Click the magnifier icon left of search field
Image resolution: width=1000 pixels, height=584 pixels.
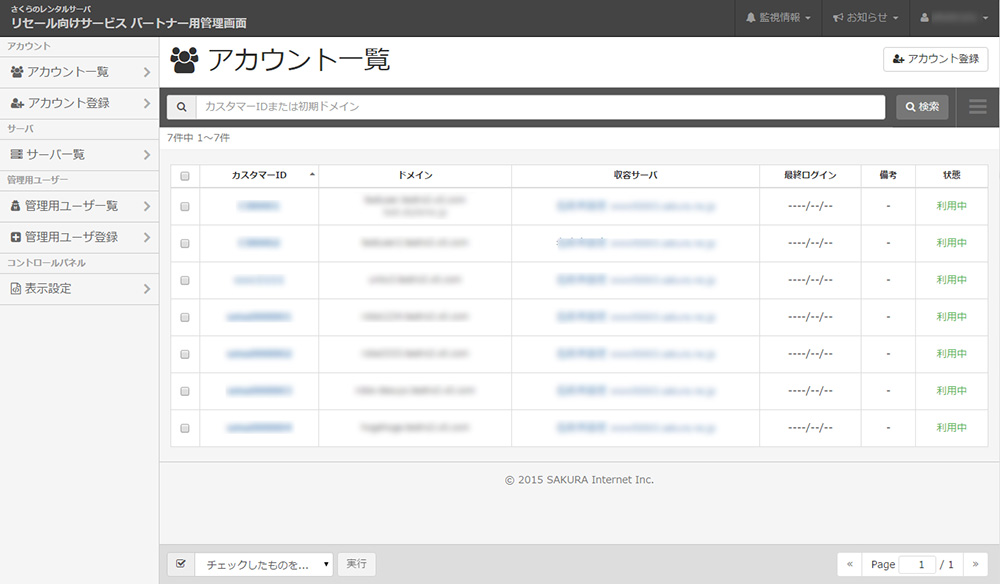coord(181,107)
